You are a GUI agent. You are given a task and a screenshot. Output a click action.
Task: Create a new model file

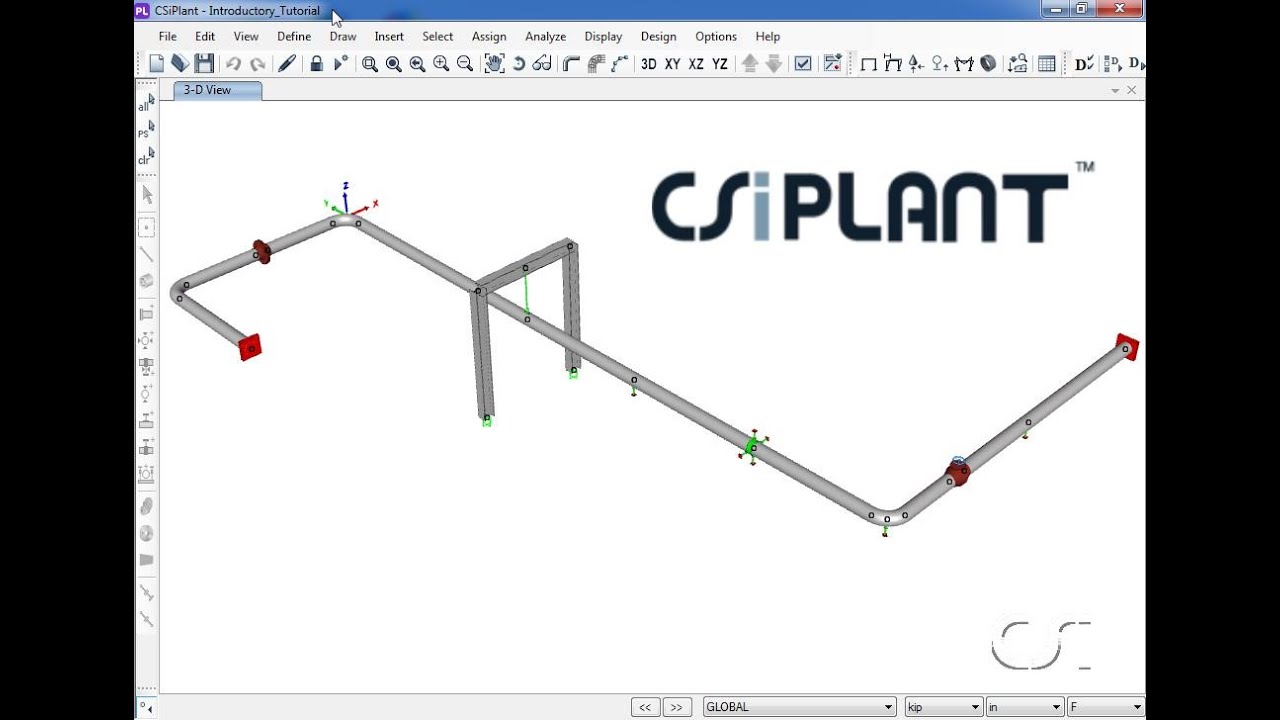click(x=156, y=64)
